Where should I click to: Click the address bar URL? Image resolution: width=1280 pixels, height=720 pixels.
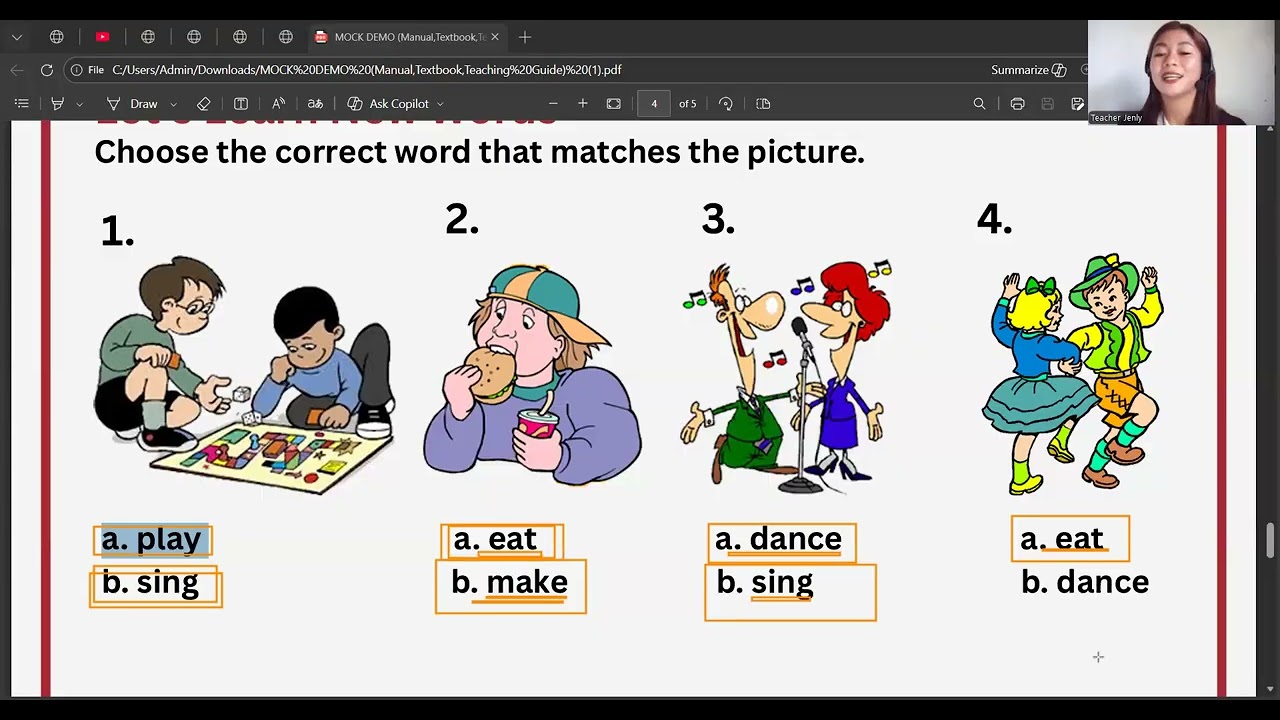(x=367, y=70)
